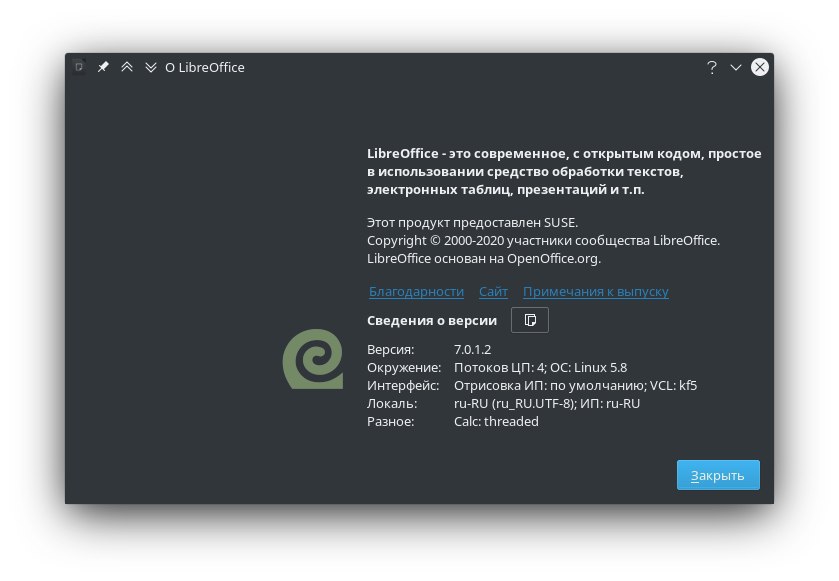Open Примечания к выпуску link
Screen dimensions: 839x581
coord(596,292)
